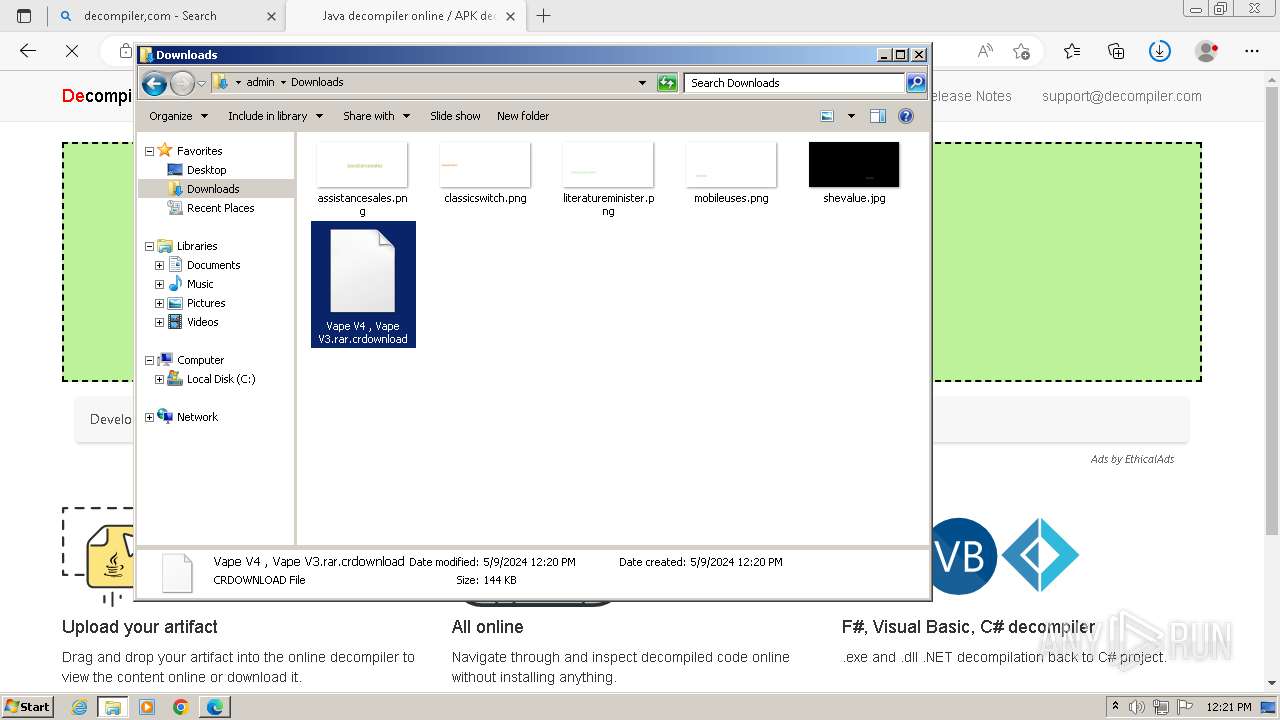
Task: Expand the Music library node
Action: click(159, 284)
